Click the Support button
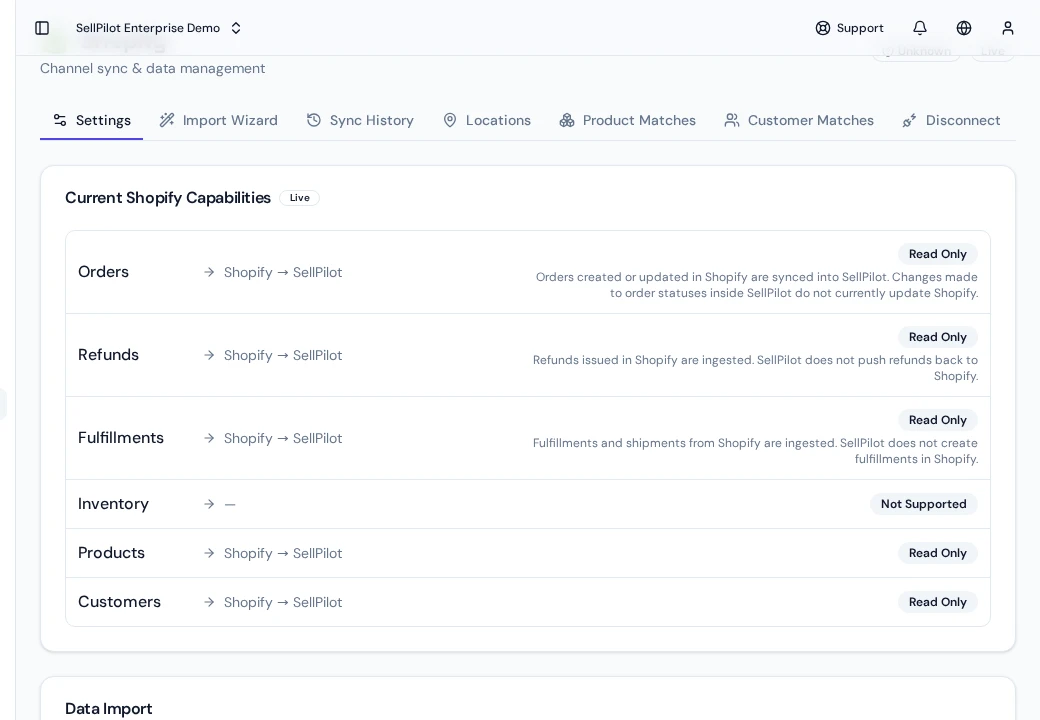 pos(850,28)
